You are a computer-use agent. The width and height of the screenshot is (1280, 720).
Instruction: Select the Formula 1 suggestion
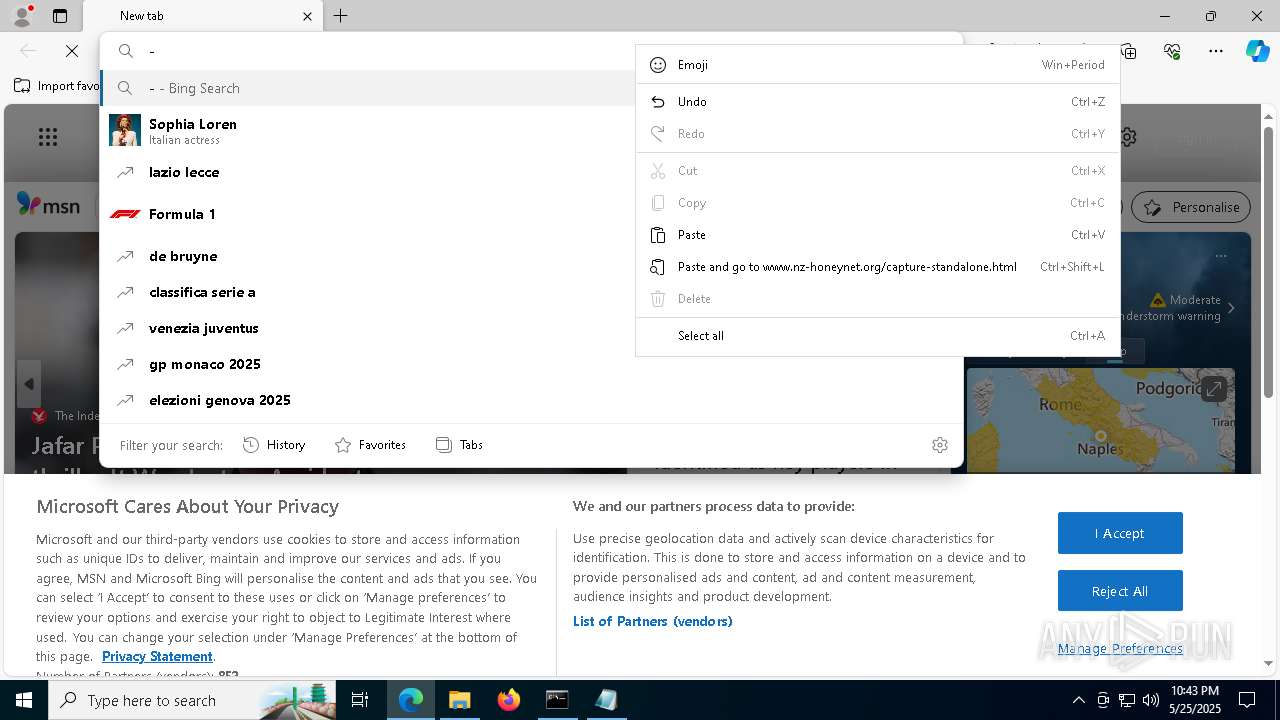click(x=367, y=214)
